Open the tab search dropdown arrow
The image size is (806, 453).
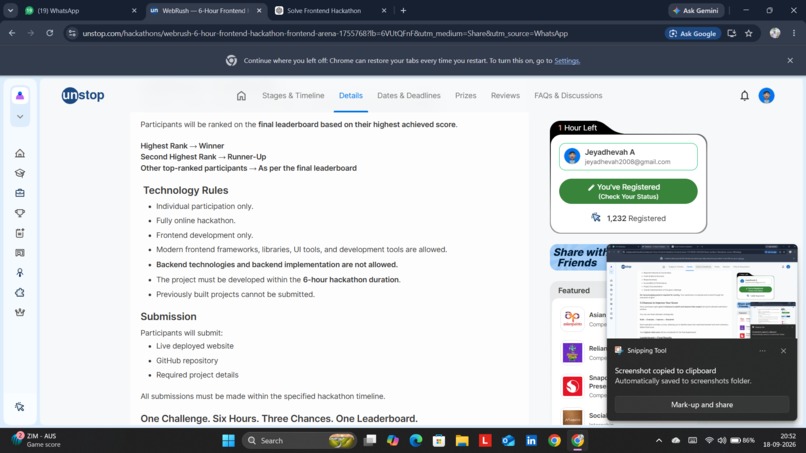(x=10, y=10)
